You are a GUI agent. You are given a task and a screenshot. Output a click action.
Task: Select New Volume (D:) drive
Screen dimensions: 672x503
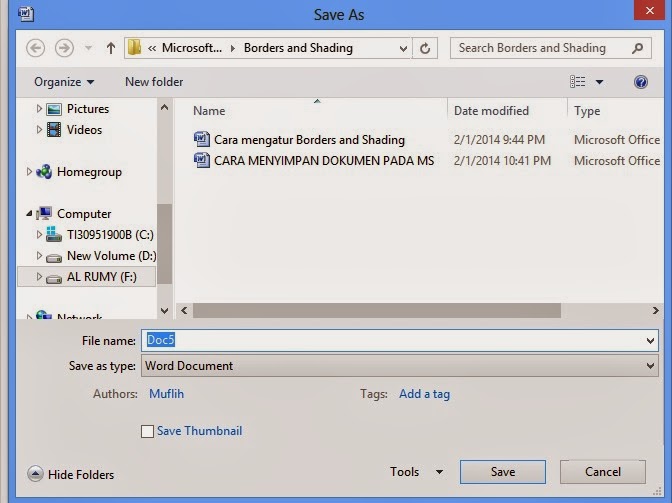coord(111,256)
